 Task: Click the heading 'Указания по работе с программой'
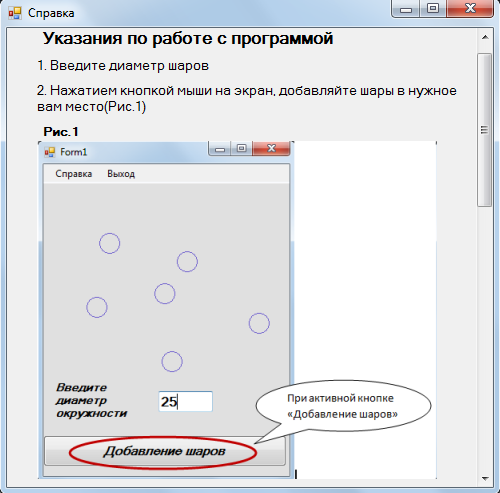pyautogui.click(x=188, y=38)
